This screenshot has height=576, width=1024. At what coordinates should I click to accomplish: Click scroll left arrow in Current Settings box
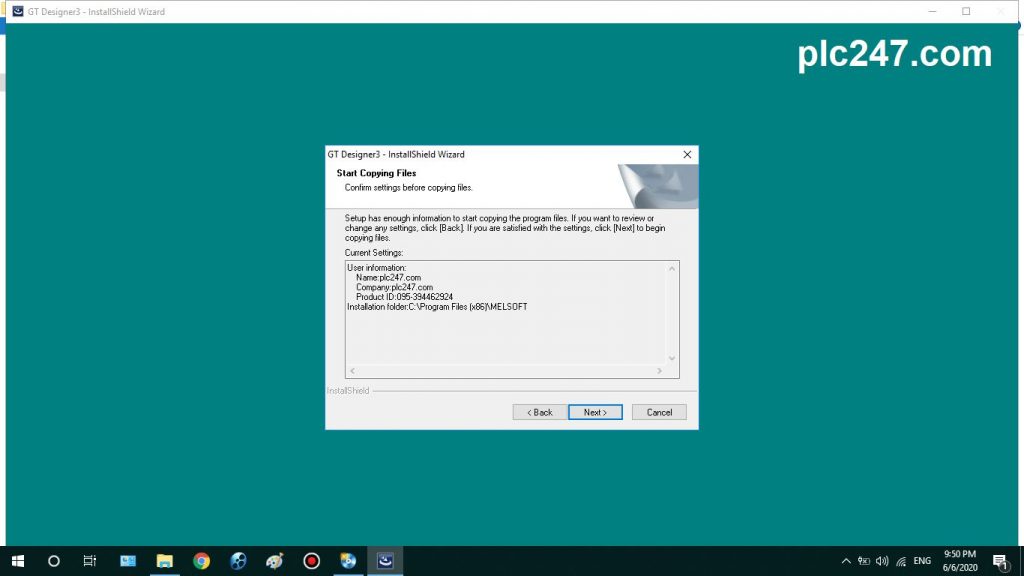[x=352, y=371]
